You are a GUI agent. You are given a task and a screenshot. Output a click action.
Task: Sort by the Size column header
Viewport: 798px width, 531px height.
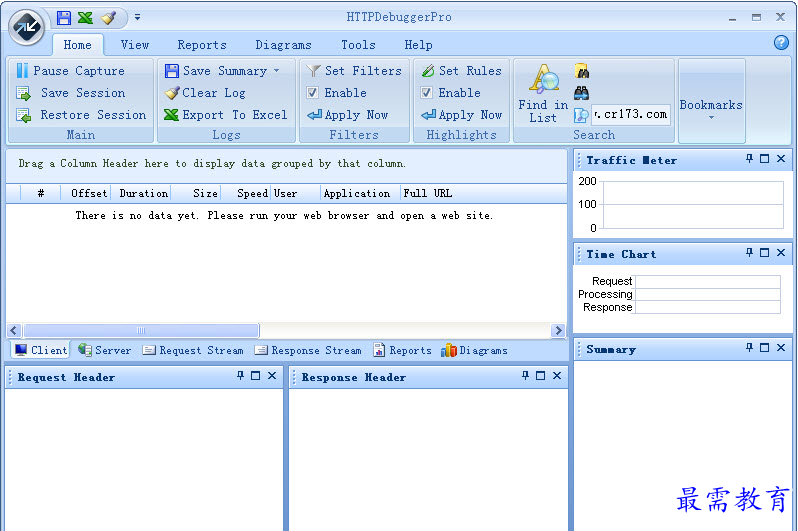click(x=195, y=193)
